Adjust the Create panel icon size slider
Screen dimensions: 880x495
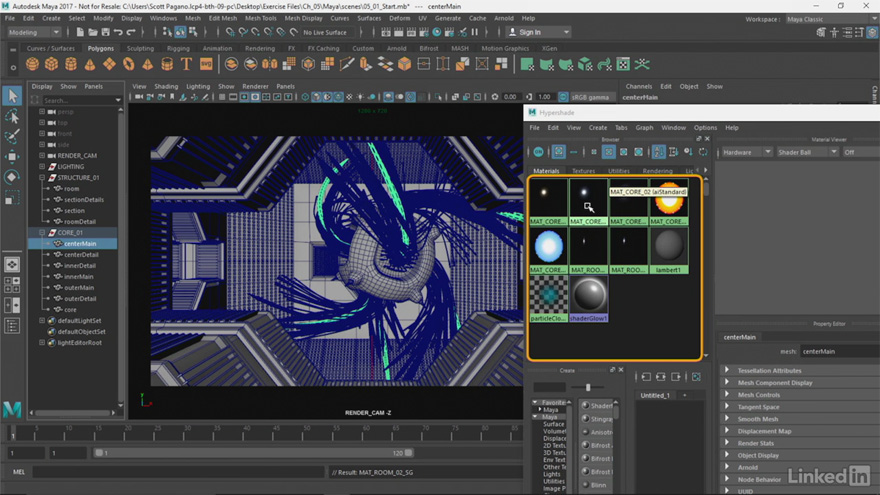pos(588,387)
